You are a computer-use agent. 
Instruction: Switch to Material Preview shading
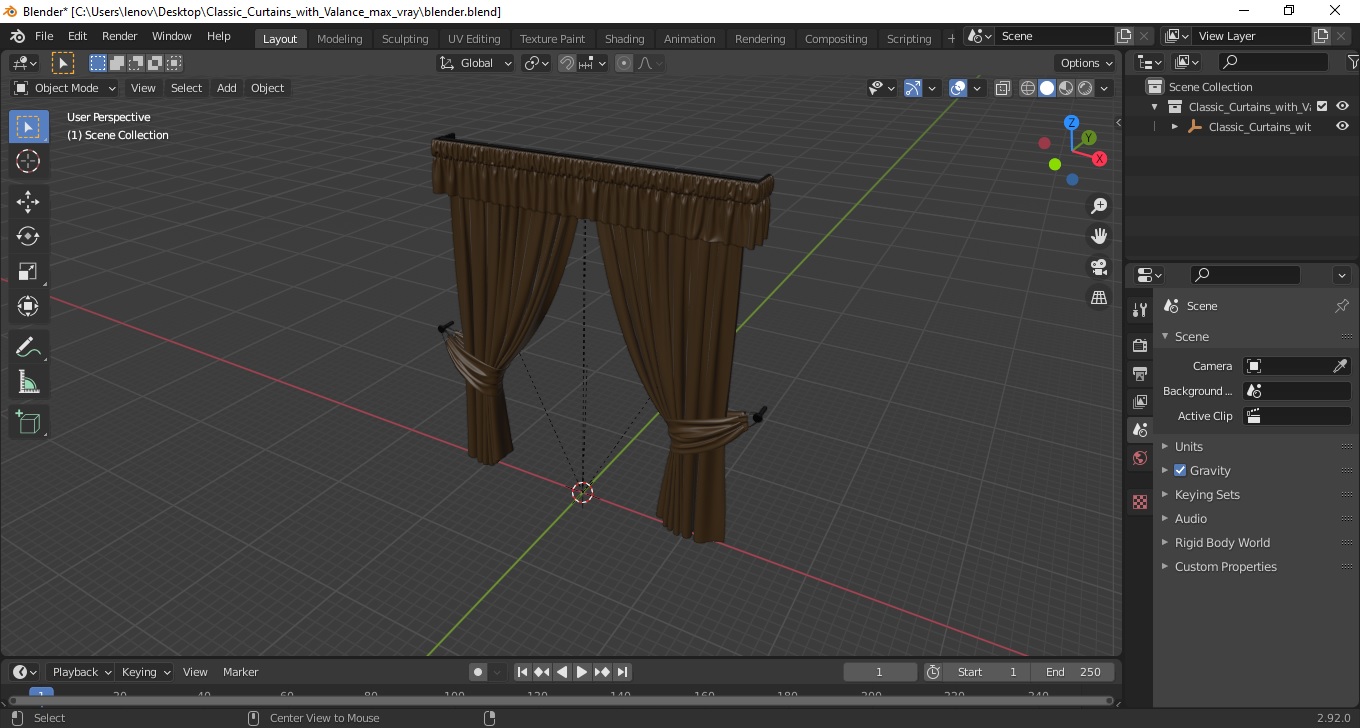(1066, 88)
